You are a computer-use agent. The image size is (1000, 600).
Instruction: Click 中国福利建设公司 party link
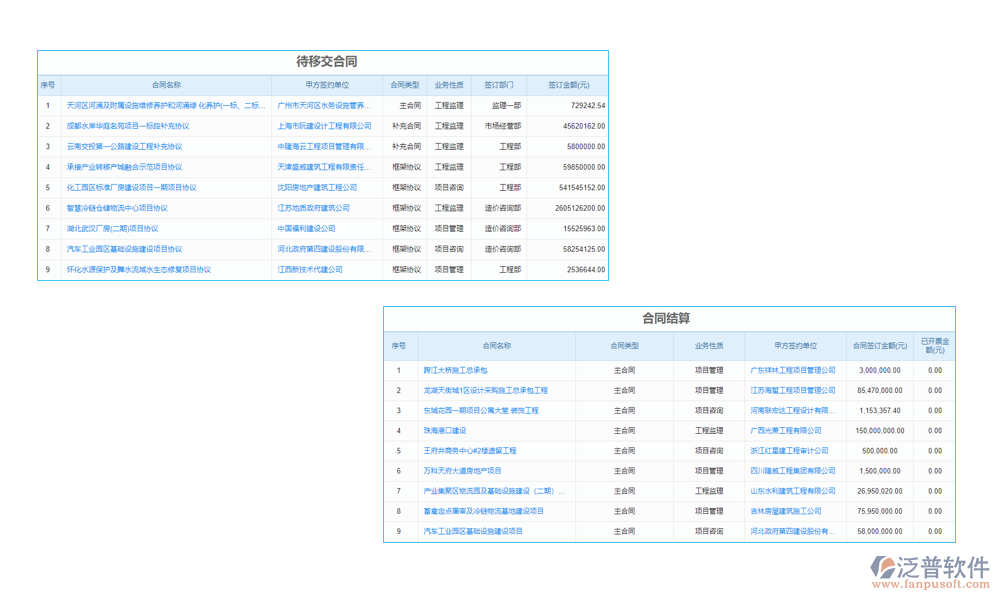pyautogui.click(x=307, y=228)
